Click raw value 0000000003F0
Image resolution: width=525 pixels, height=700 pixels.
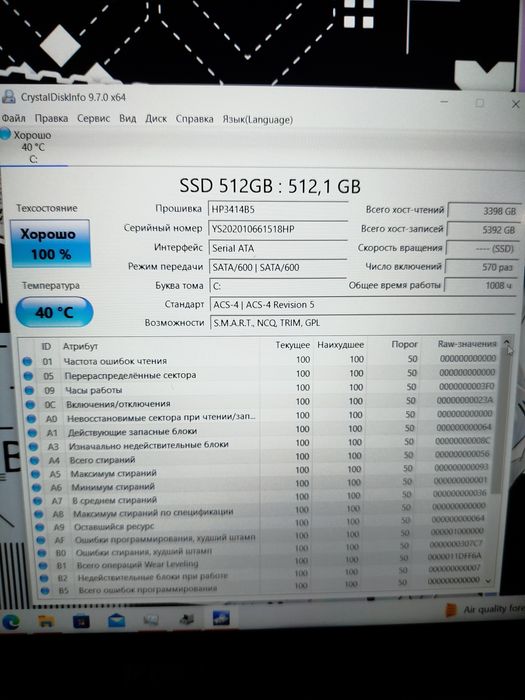pos(466,386)
